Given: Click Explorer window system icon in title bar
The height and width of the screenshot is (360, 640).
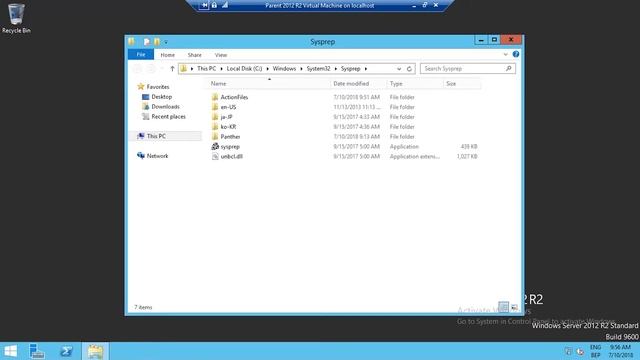Looking at the screenshot, I should pyautogui.click(x=131, y=41).
